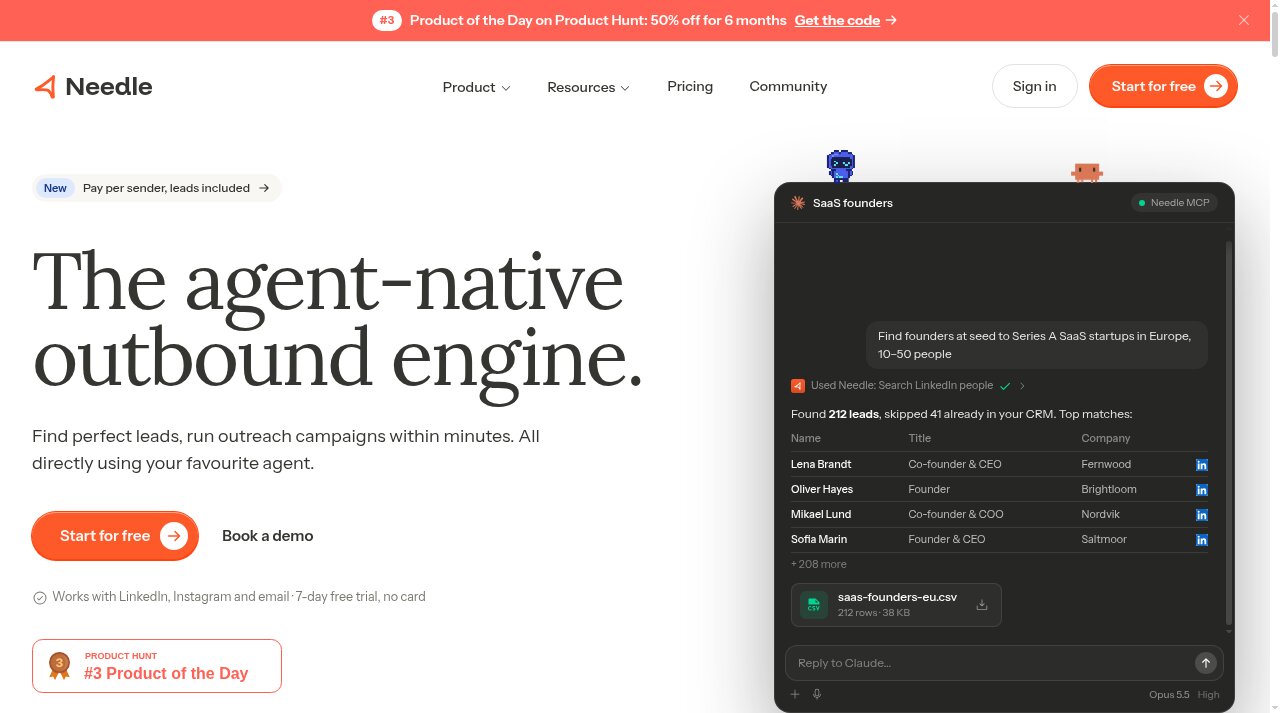The height and width of the screenshot is (713, 1280).
Task: Click the medal icon in Product Hunt badge
Action: tap(60, 665)
